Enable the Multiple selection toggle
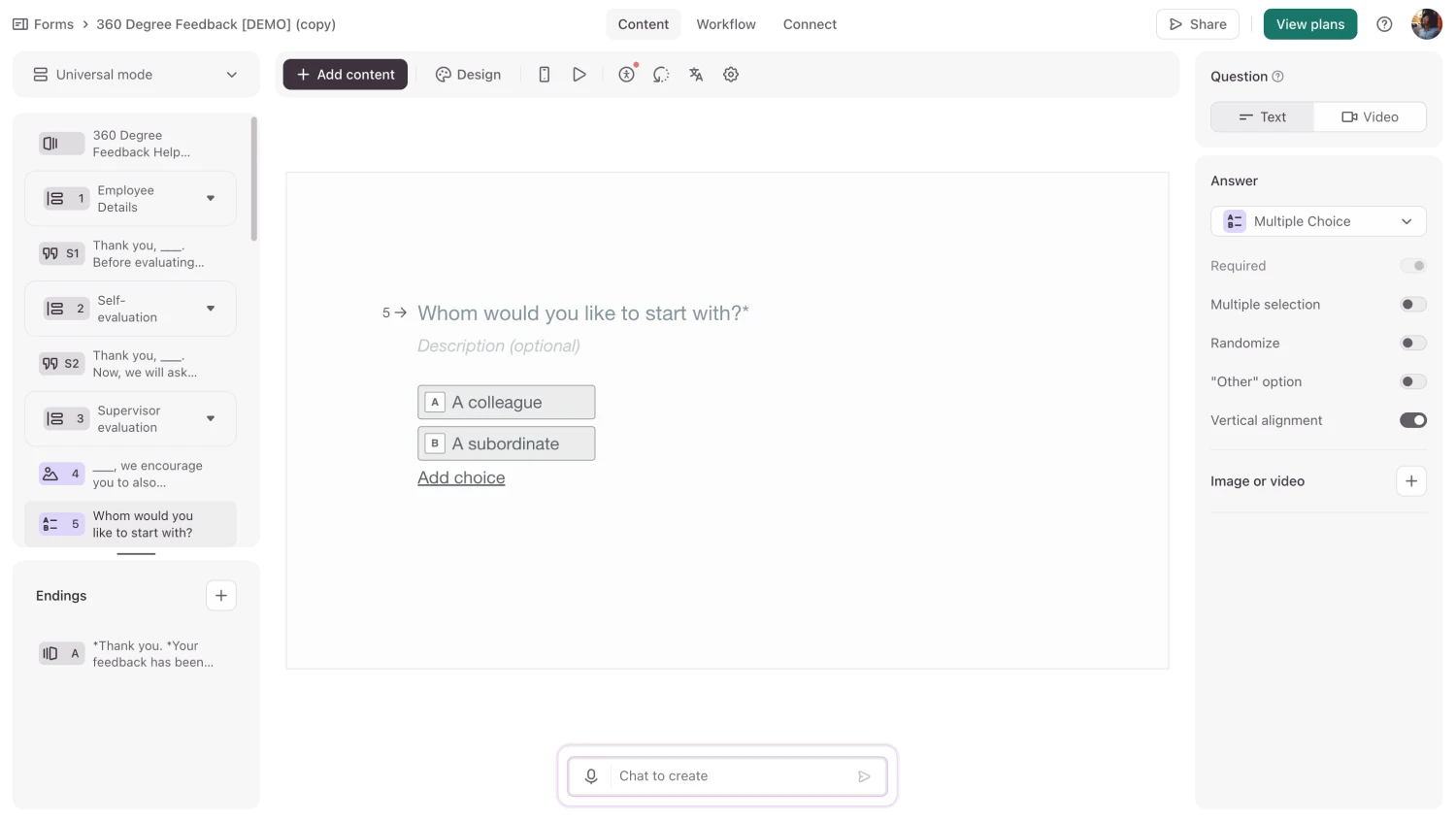This screenshot has height=821, width=1456. tap(1413, 304)
